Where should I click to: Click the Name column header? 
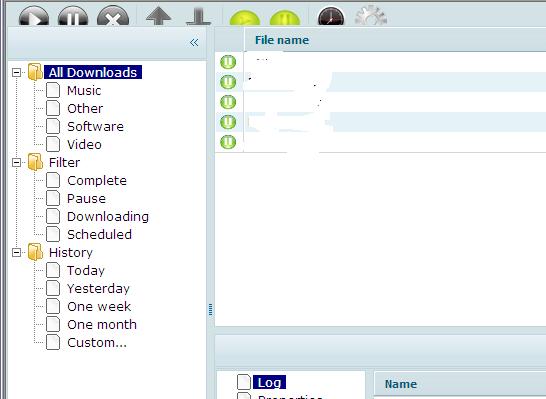[401, 384]
